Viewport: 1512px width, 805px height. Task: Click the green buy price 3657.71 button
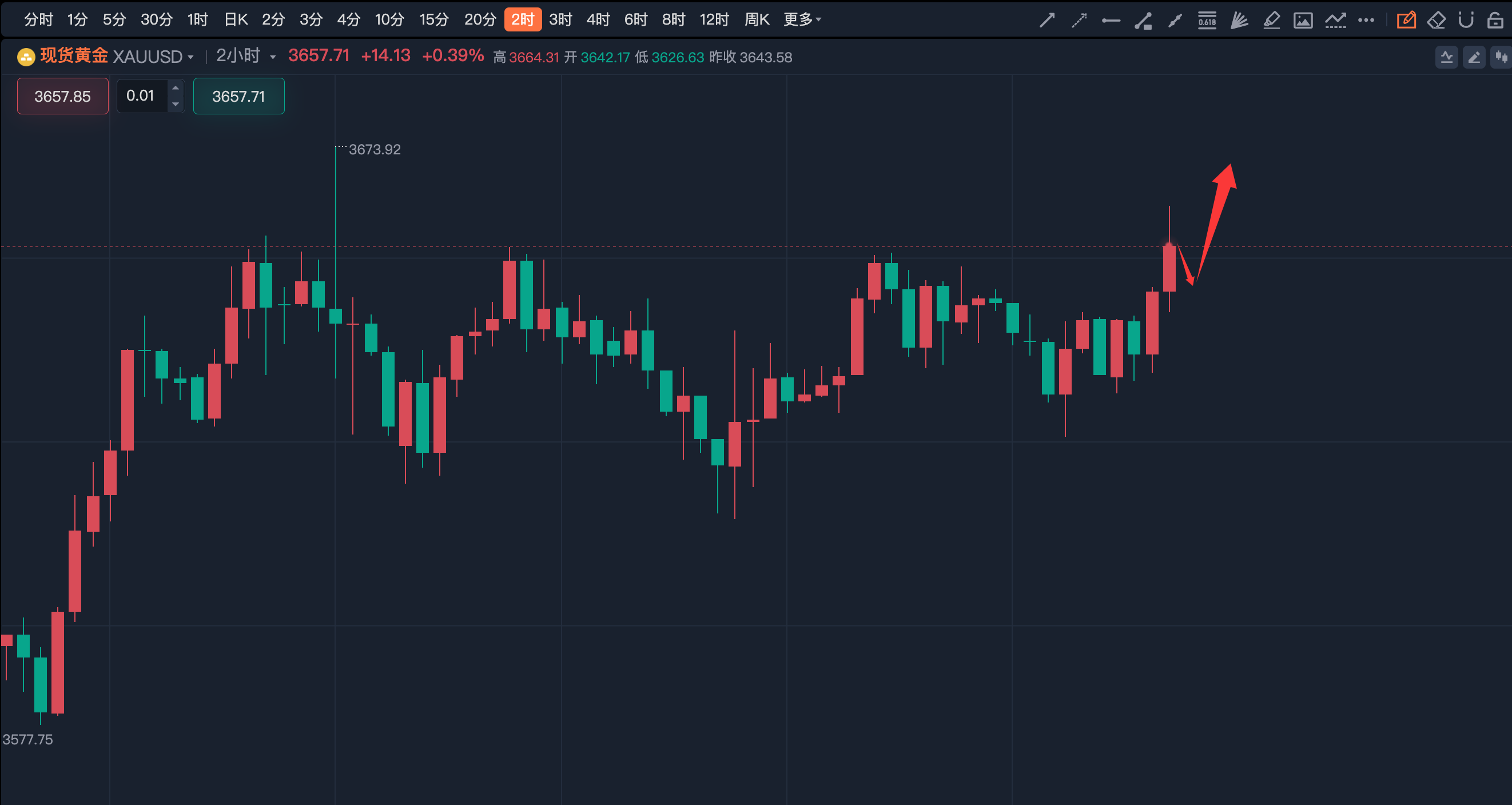(239, 96)
